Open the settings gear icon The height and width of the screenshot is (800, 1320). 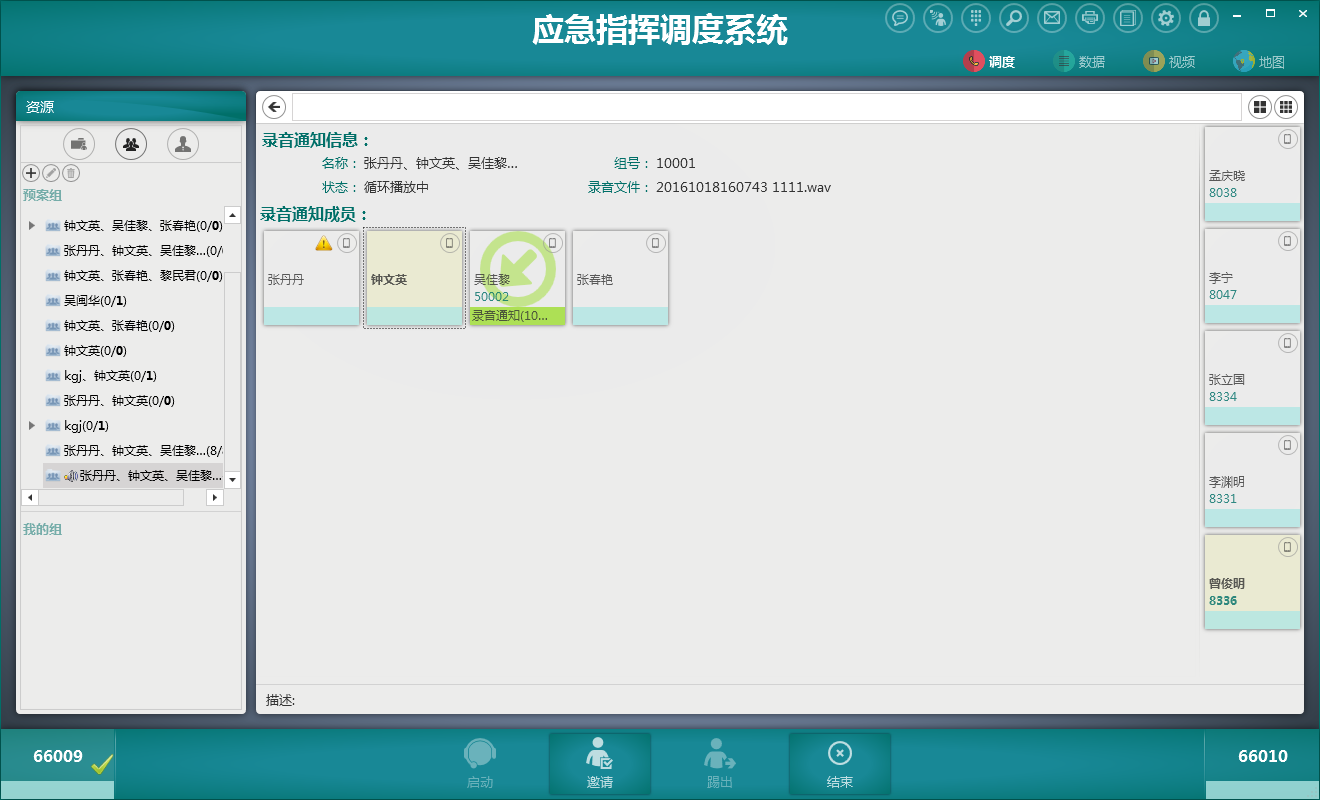tap(1165, 18)
